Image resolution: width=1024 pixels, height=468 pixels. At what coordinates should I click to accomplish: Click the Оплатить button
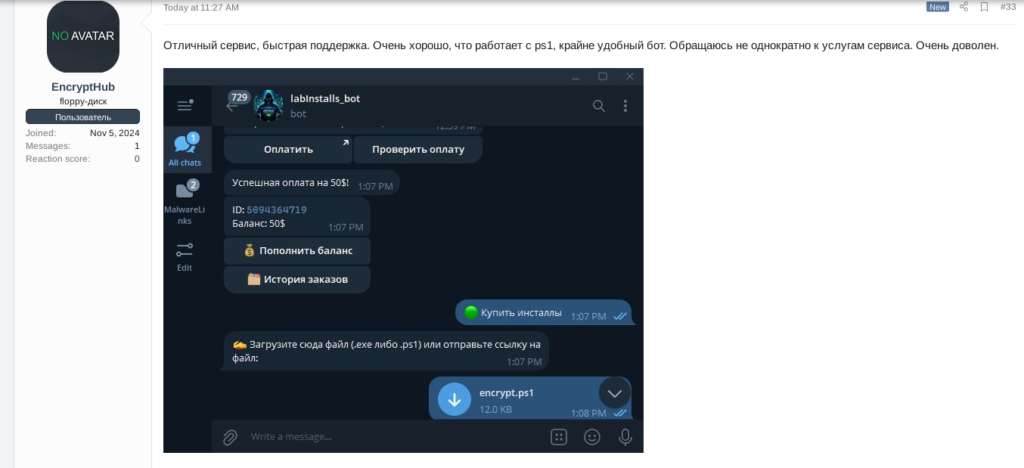click(288, 149)
